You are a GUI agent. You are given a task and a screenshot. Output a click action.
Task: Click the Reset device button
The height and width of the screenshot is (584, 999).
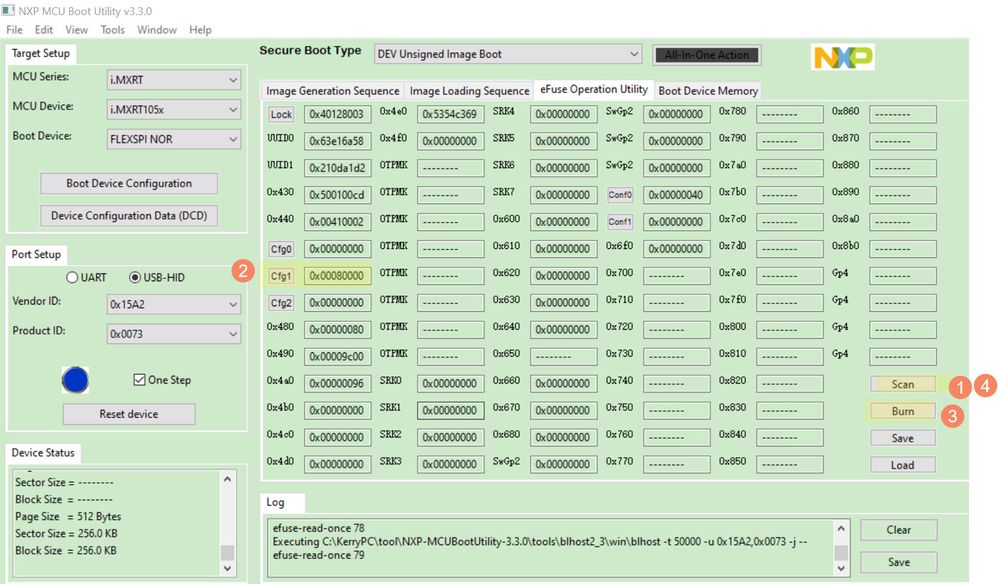pyautogui.click(x=129, y=414)
